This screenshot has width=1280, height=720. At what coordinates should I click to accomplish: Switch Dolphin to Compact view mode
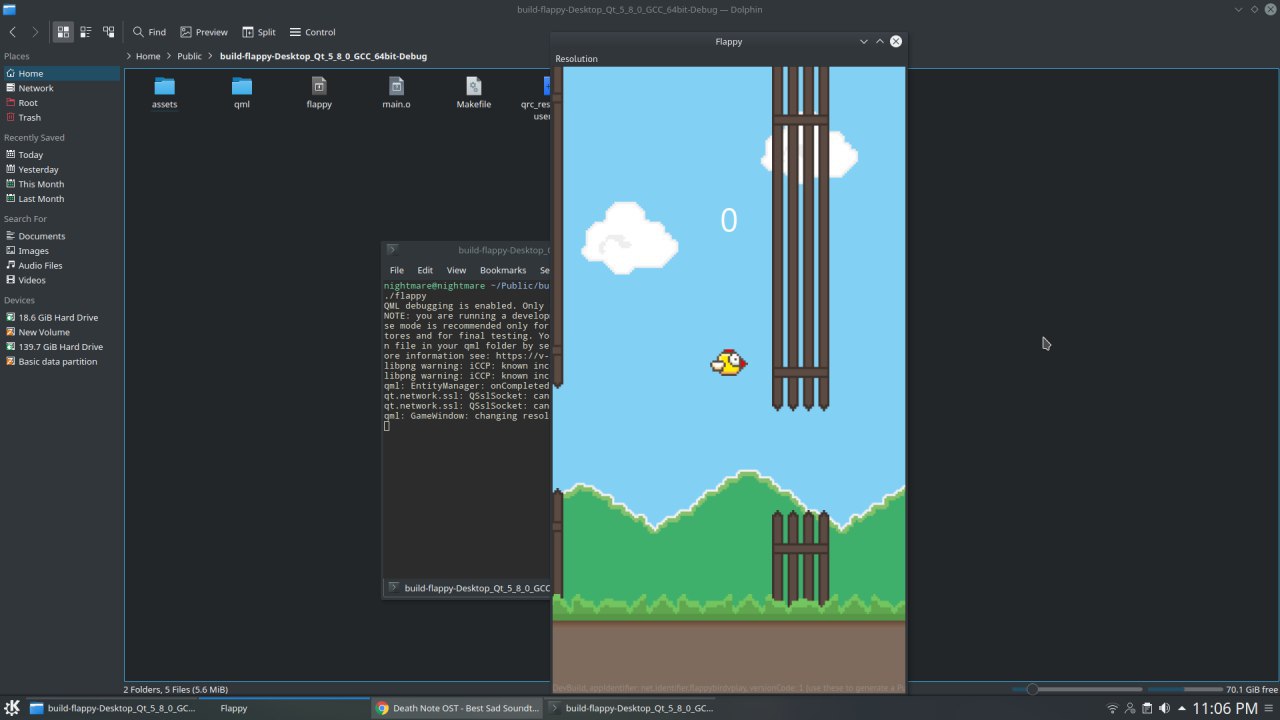tap(86, 32)
